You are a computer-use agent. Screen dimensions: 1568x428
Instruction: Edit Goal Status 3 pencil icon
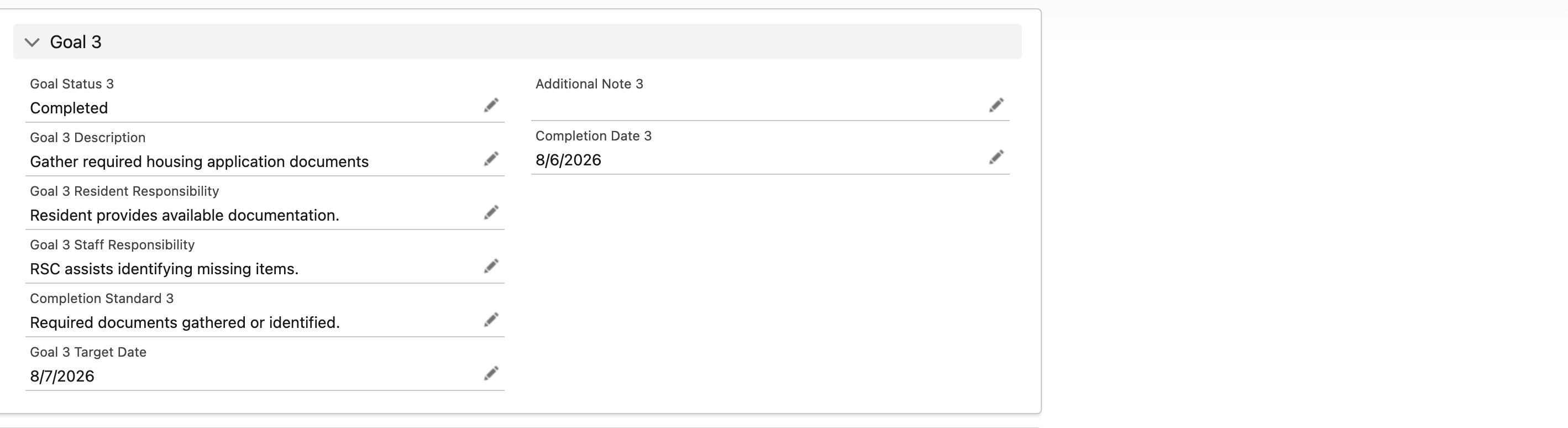pos(491,105)
